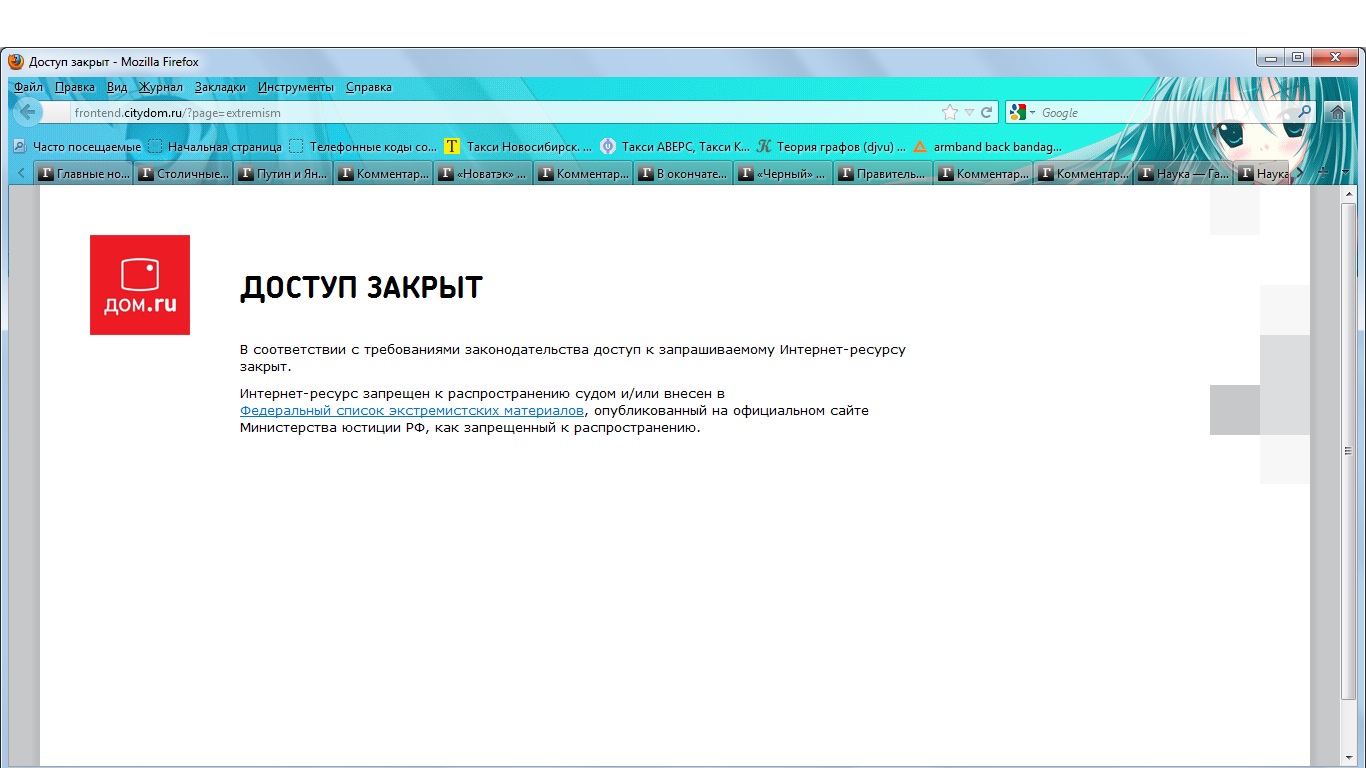Switch to the Главные но... tab
1366x768 pixels.
[83, 173]
